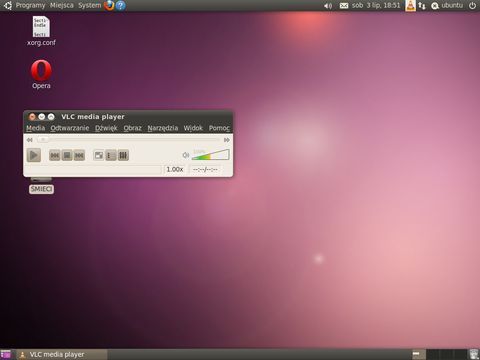Click the elapsed time display in VLC
This screenshot has width=480, height=360.
(x=205, y=169)
